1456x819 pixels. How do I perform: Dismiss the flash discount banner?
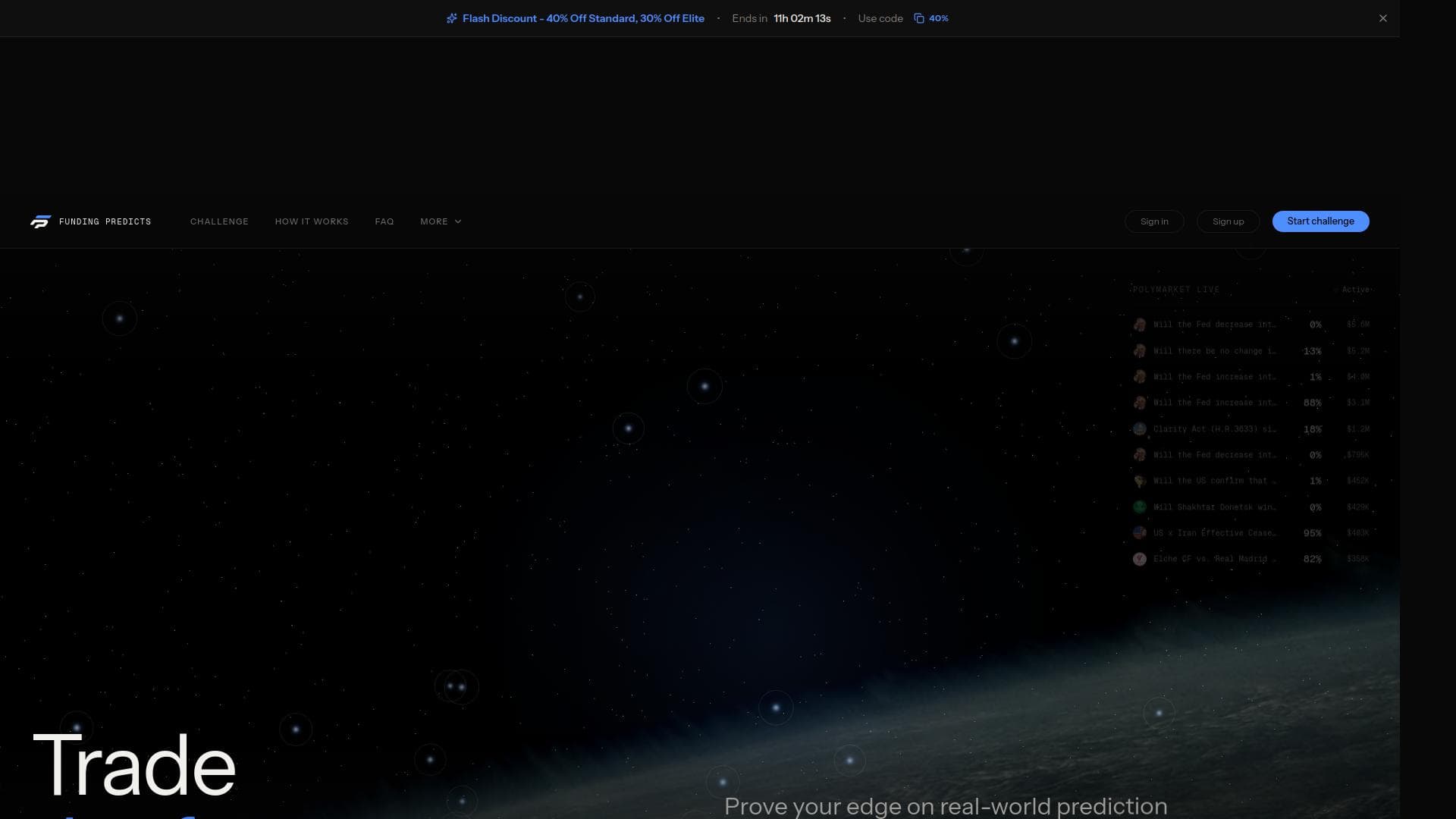coord(1383,18)
